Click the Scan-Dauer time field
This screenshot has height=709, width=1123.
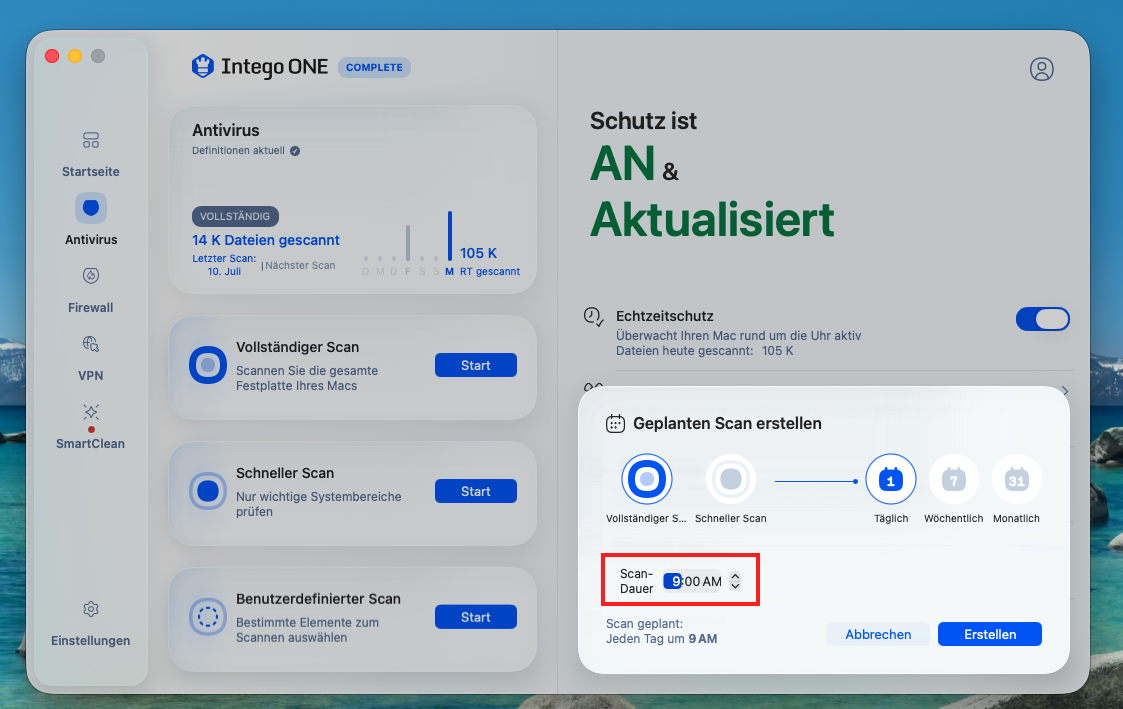(693, 582)
